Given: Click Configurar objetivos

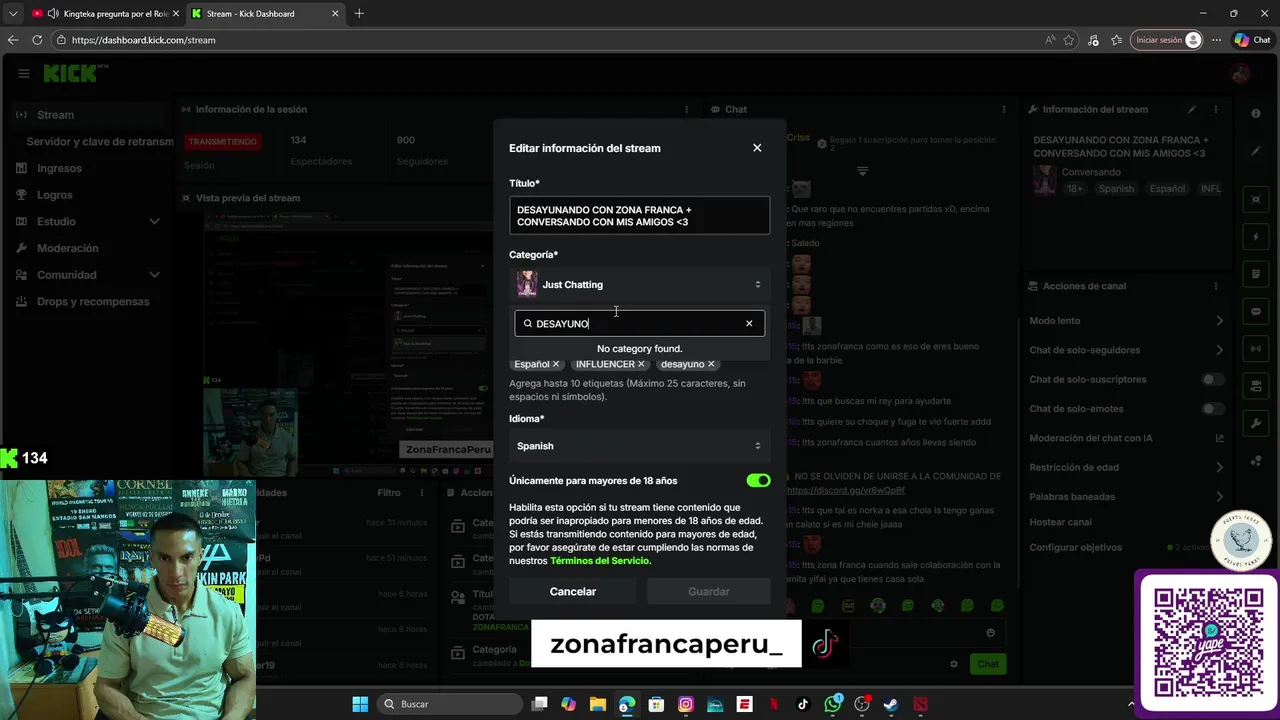Looking at the screenshot, I should (1075, 548).
